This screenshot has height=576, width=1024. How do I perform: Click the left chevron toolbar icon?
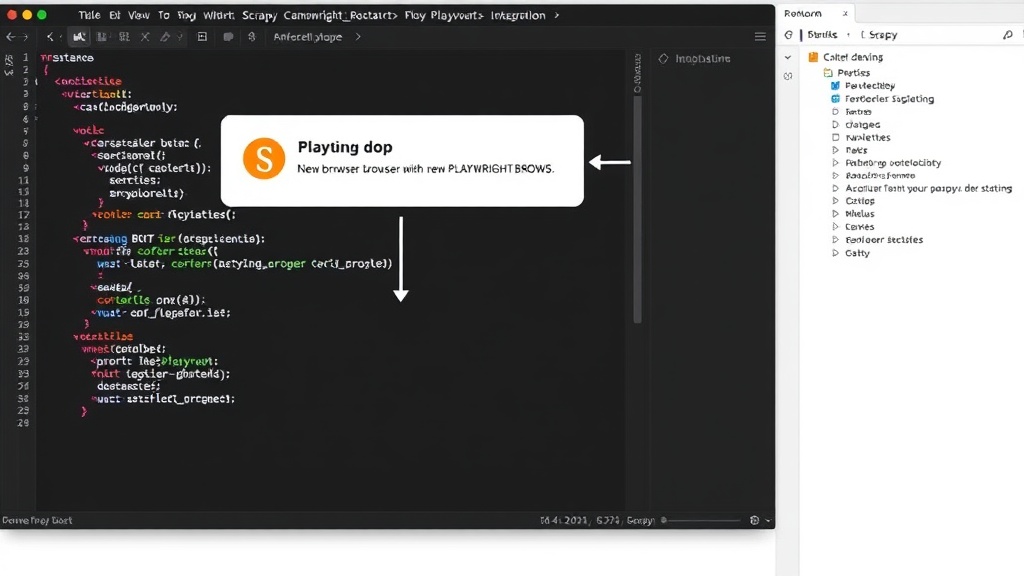coord(50,37)
